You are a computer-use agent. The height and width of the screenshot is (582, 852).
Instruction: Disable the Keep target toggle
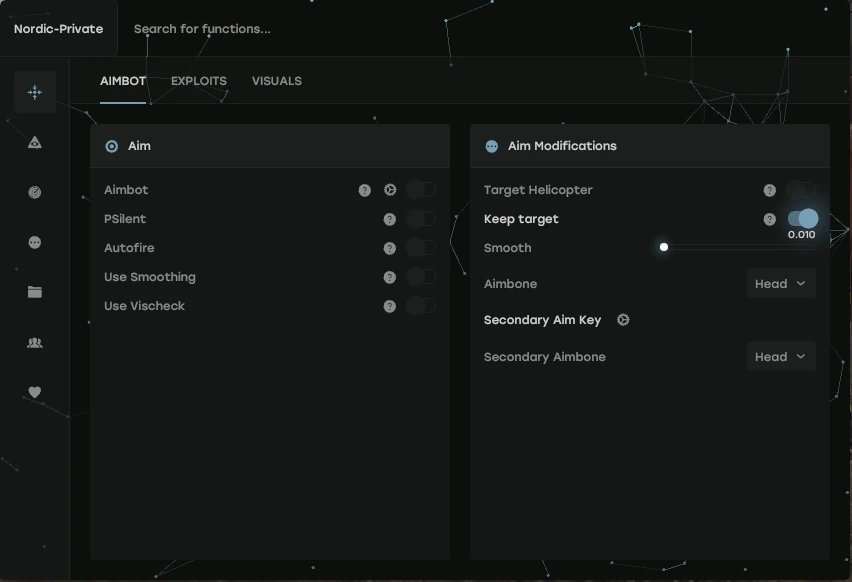(x=803, y=218)
